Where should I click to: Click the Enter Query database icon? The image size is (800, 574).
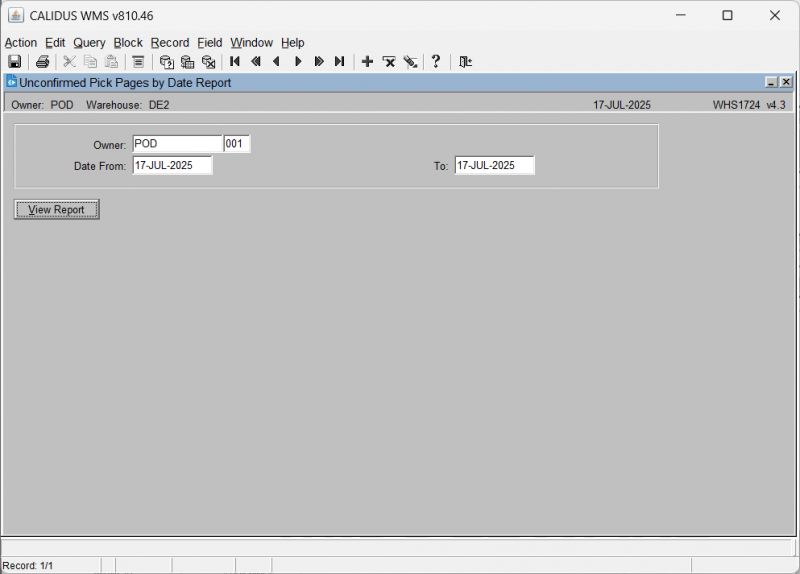(166, 62)
